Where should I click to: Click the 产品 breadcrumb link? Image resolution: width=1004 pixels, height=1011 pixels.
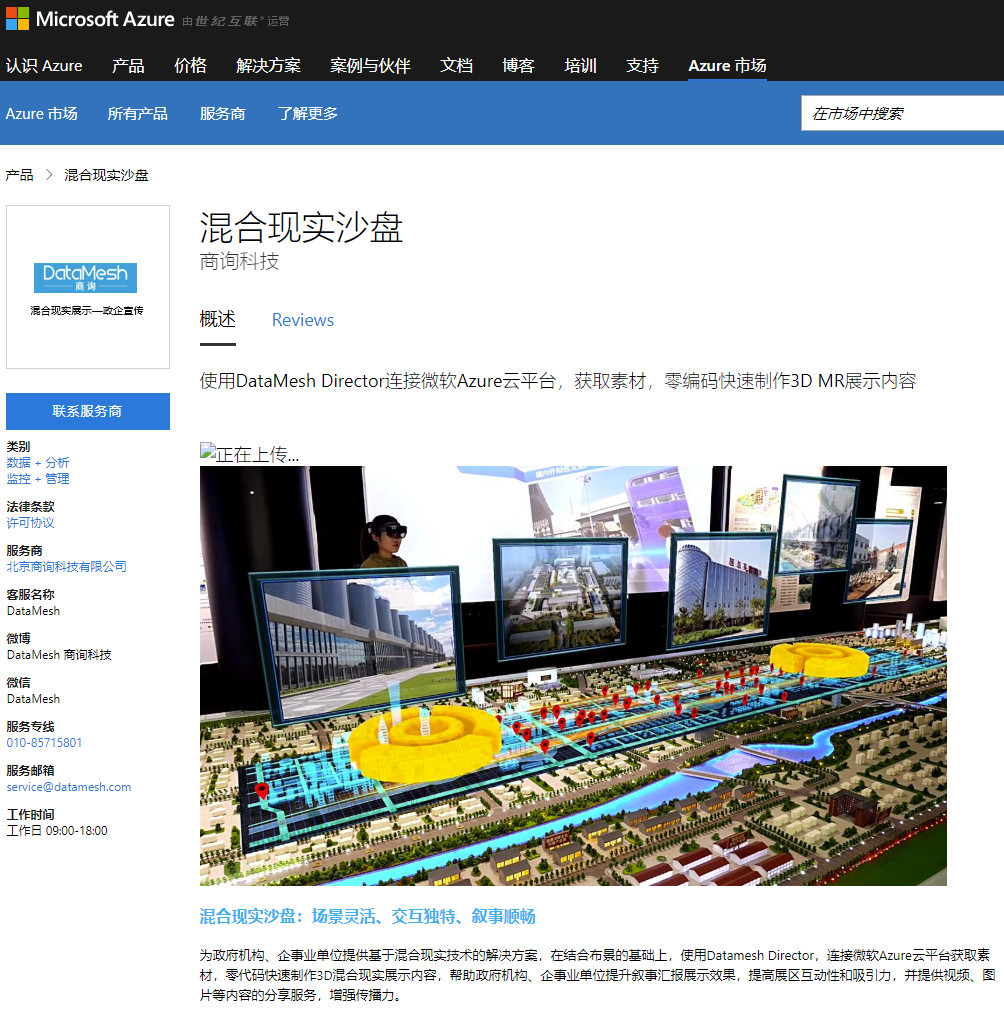click(19, 175)
